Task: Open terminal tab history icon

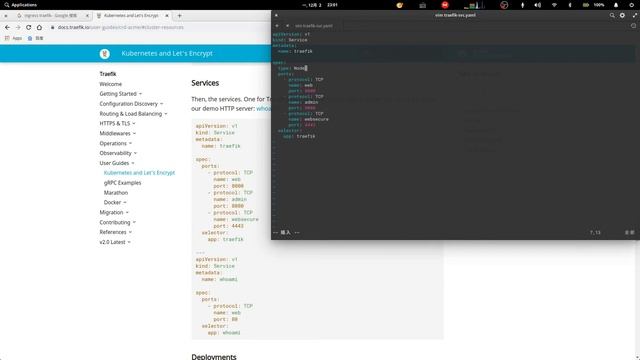Action: click(x=633, y=26)
